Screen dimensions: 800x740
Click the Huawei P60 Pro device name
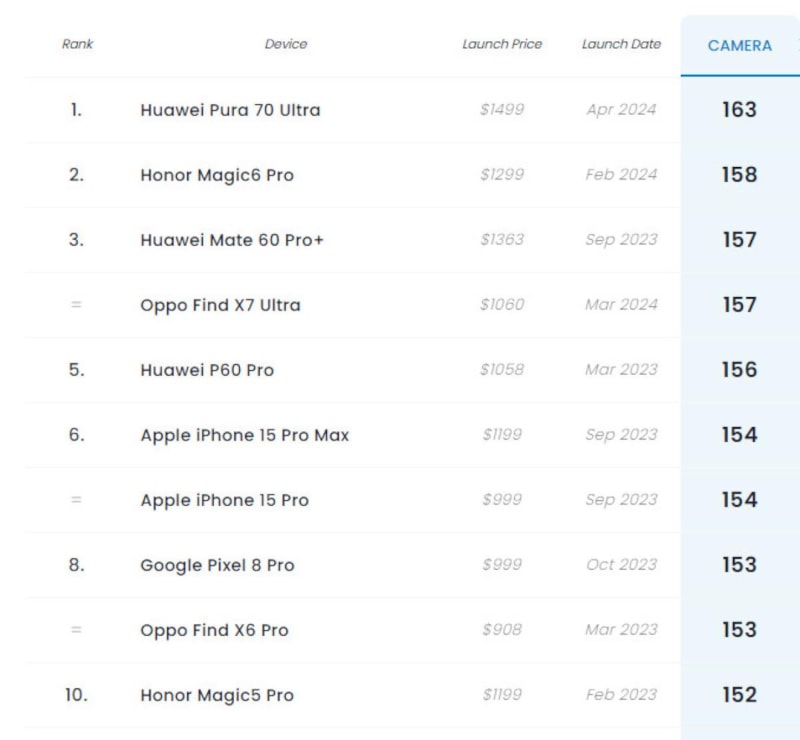(207, 370)
